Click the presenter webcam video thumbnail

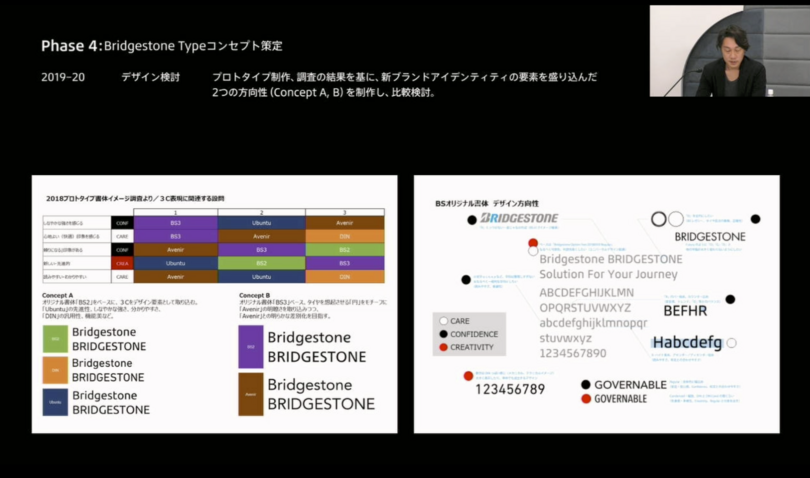pyautogui.click(x=729, y=51)
